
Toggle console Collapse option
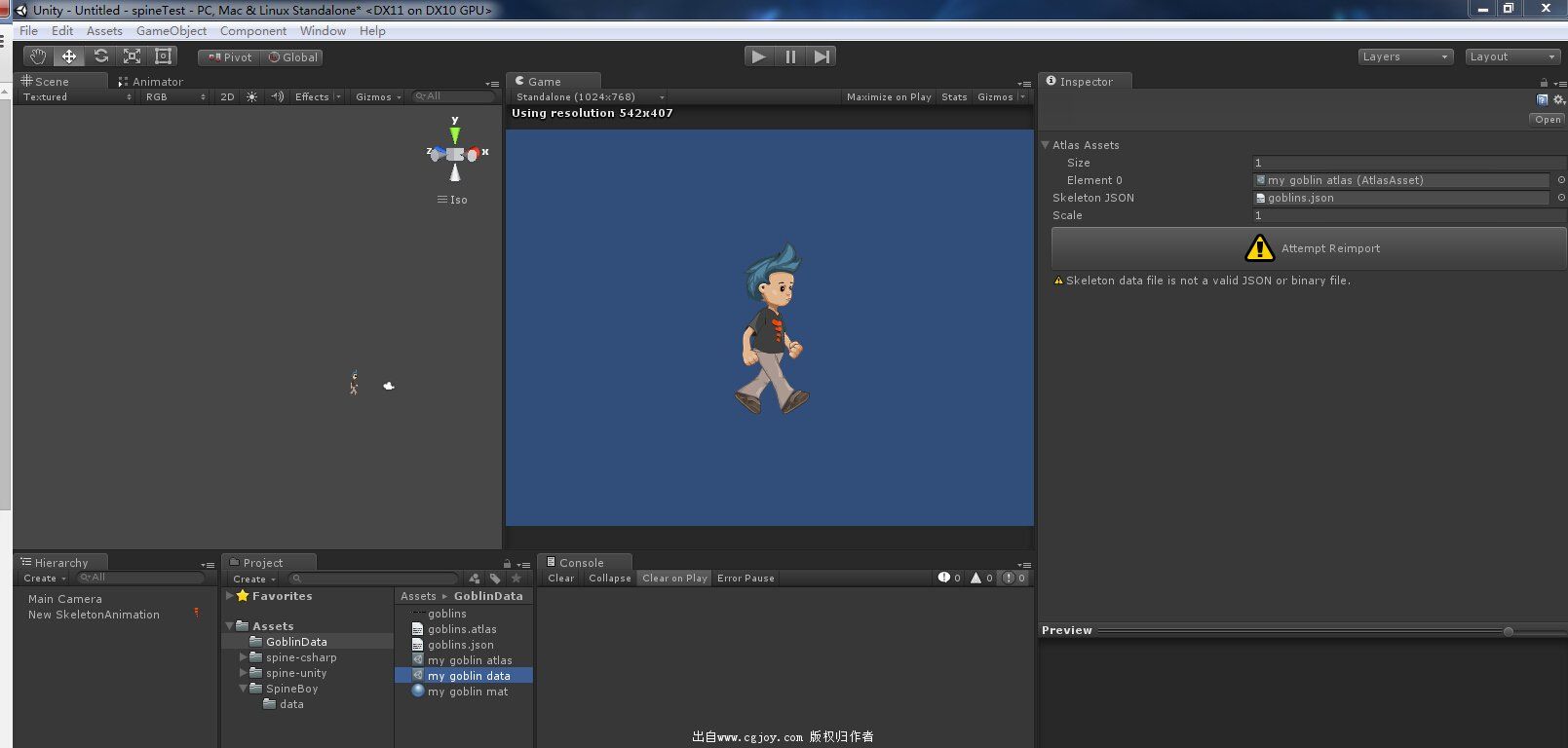click(610, 578)
